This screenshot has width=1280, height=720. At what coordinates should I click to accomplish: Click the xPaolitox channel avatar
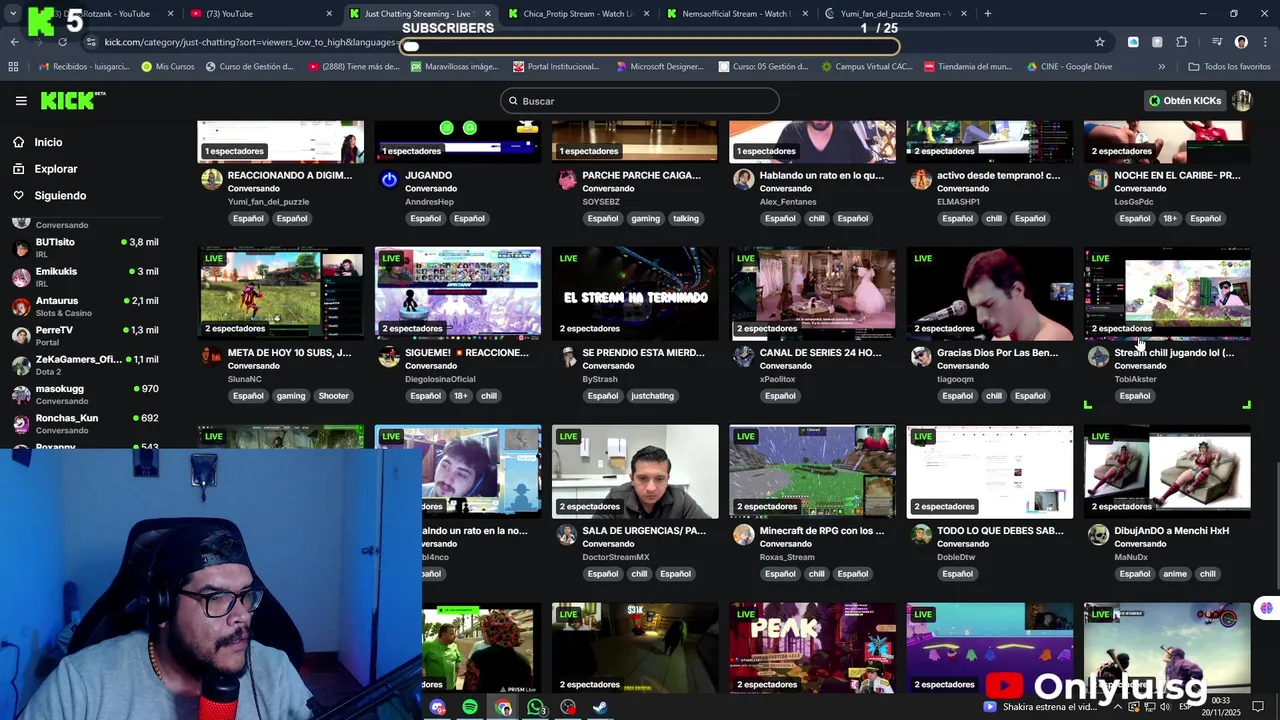pos(743,357)
